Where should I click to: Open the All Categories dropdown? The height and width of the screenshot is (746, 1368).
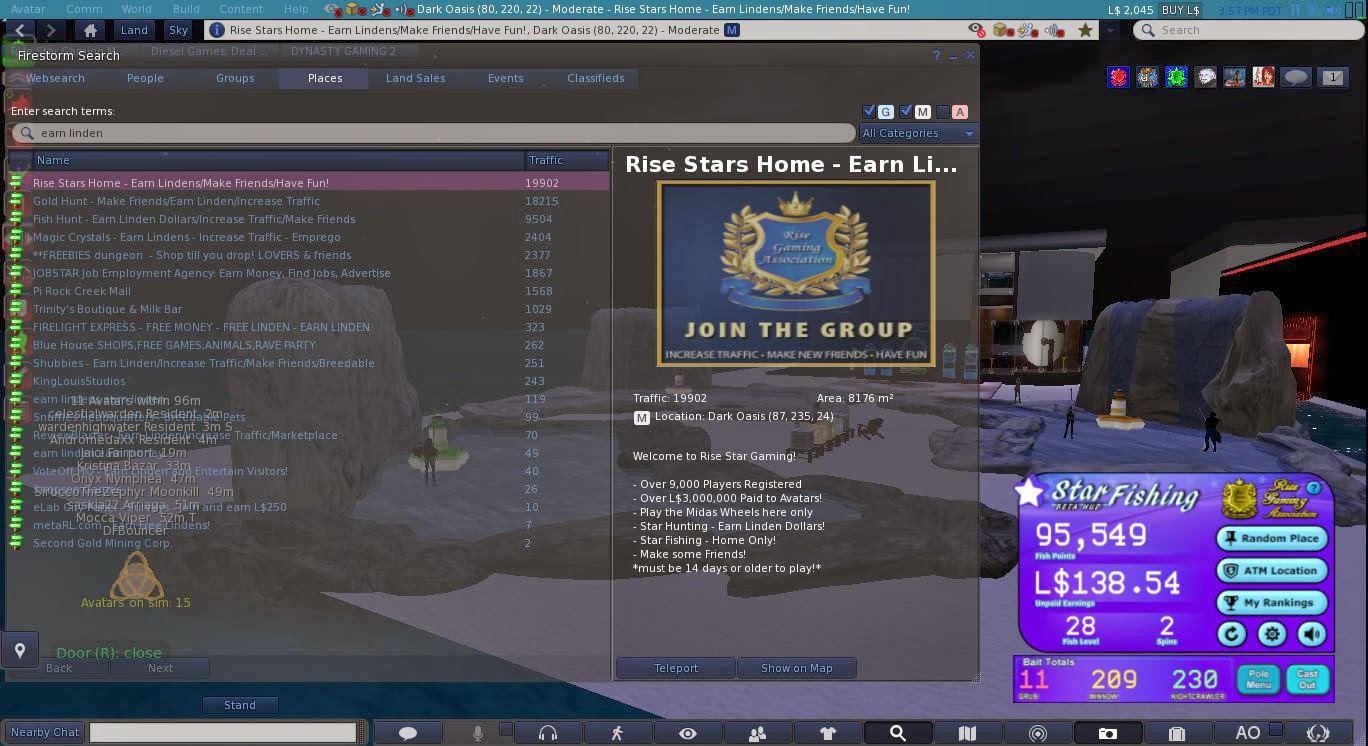pyautogui.click(x=917, y=133)
